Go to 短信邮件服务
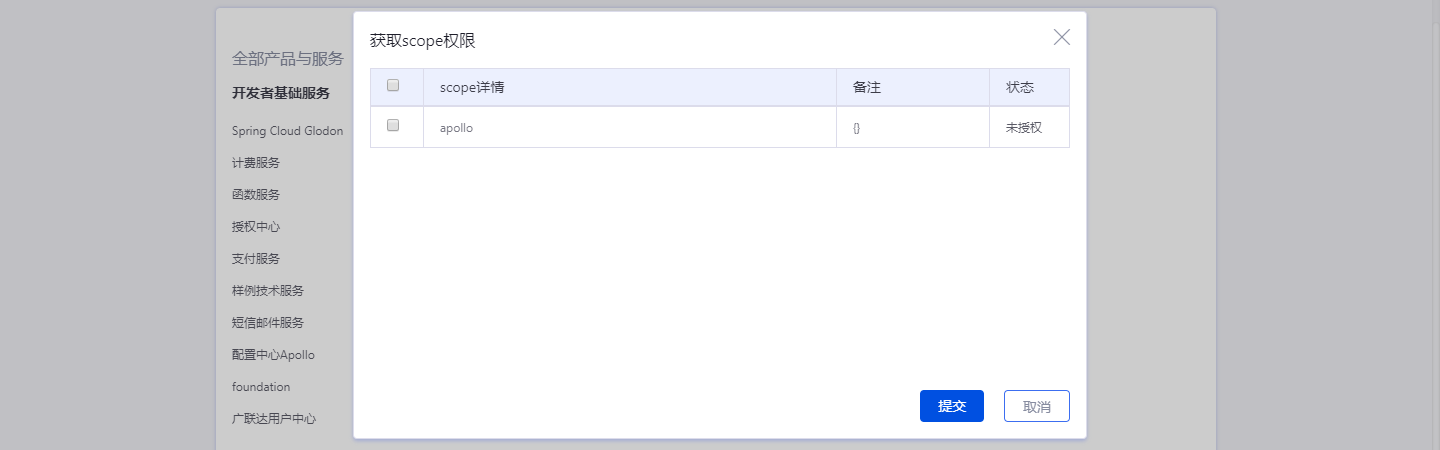 [x=268, y=323]
